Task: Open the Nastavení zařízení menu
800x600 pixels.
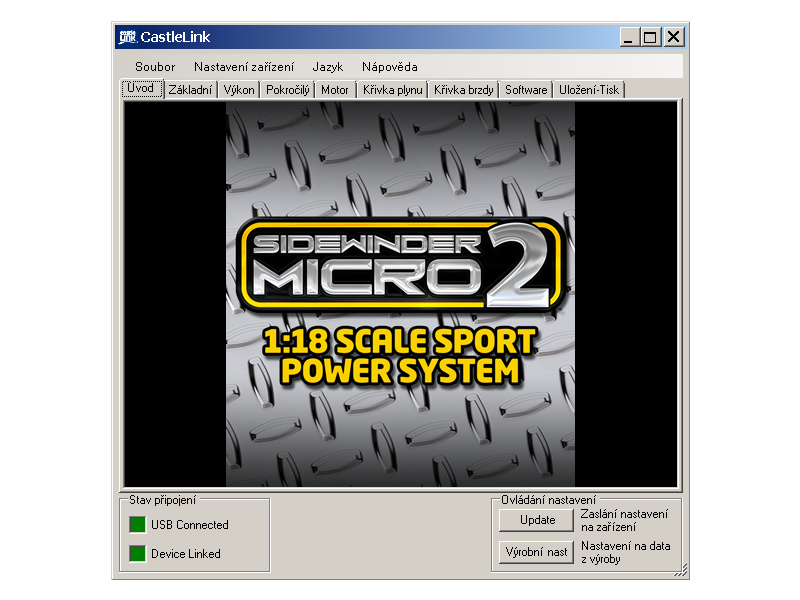Action: coord(244,67)
